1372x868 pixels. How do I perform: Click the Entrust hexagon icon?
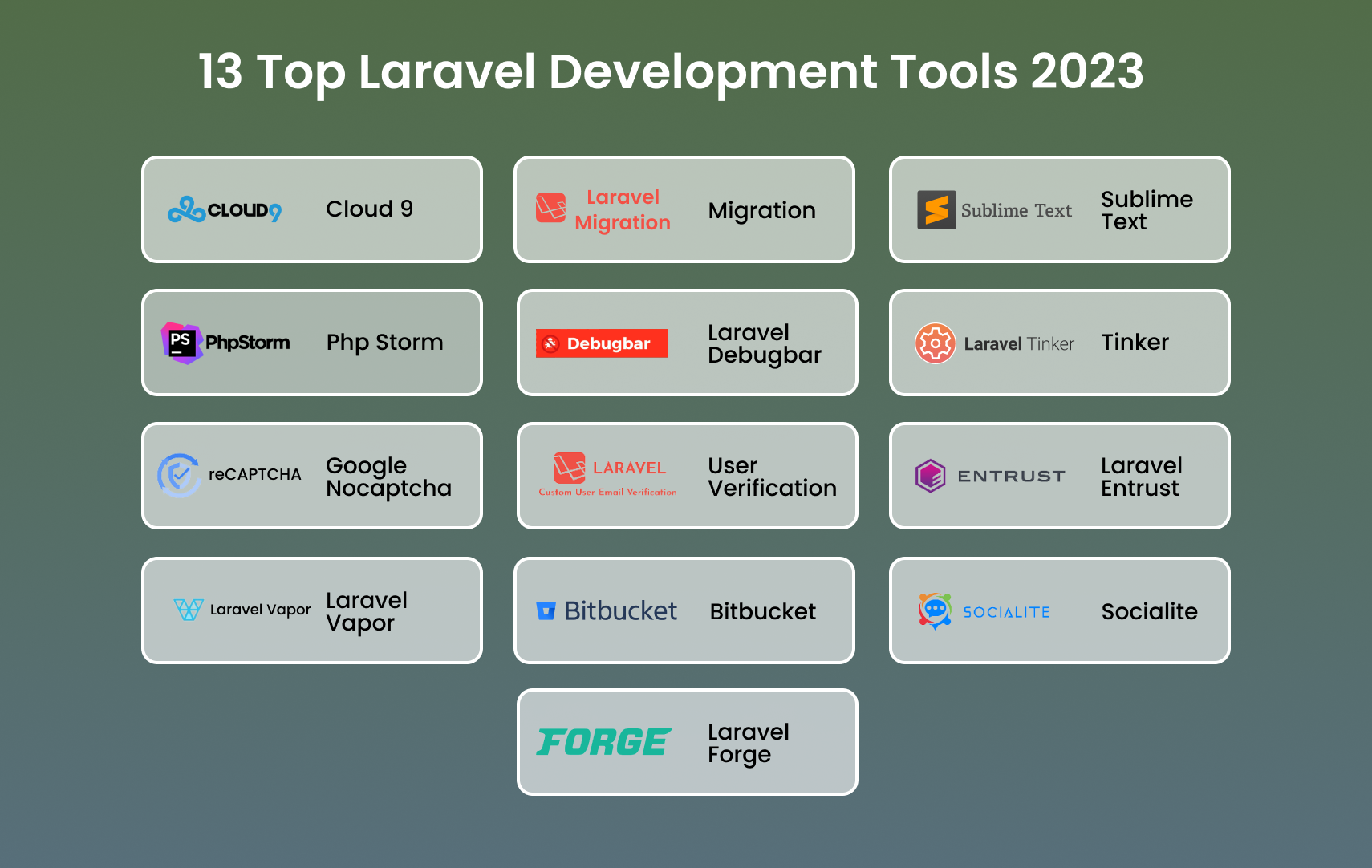(x=931, y=476)
